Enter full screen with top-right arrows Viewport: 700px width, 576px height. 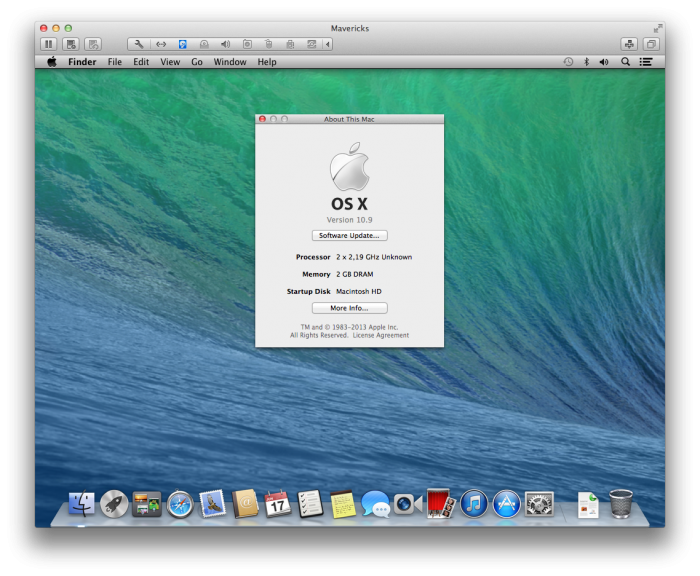(658, 28)
